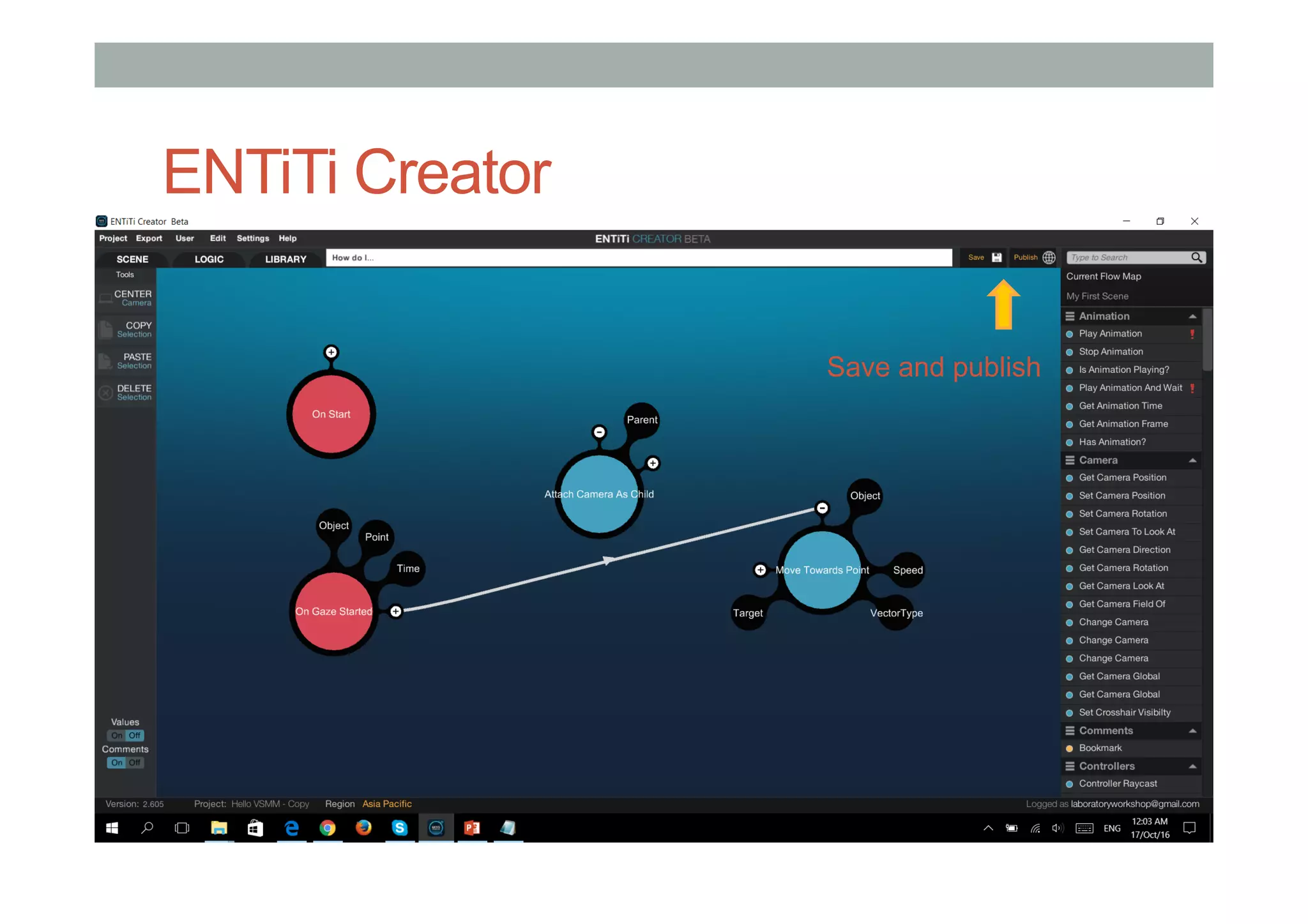Click the Publish globe icon
The width and height of the screenshot is (1308, 924).
tap(1049, 257)
